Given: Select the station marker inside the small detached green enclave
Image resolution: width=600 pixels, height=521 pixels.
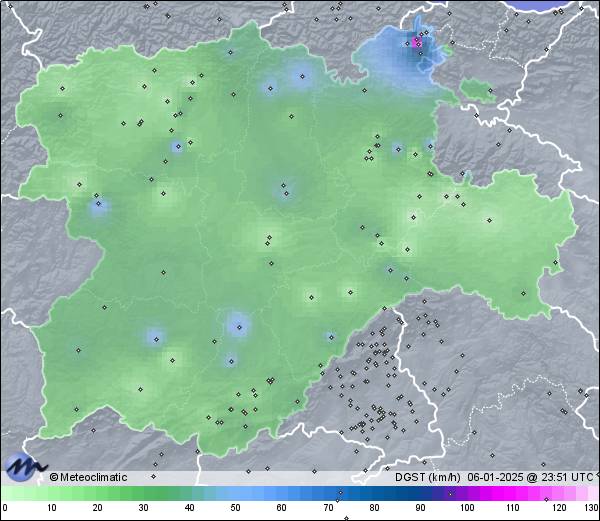Looking at the screenshot, I should [490, 91].
